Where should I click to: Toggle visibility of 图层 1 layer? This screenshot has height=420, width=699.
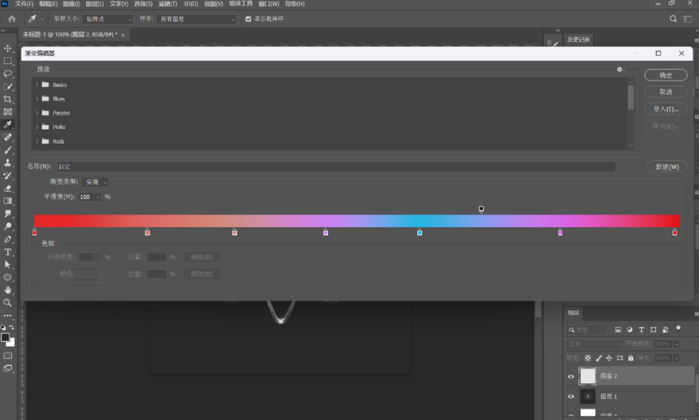(571, 397)
